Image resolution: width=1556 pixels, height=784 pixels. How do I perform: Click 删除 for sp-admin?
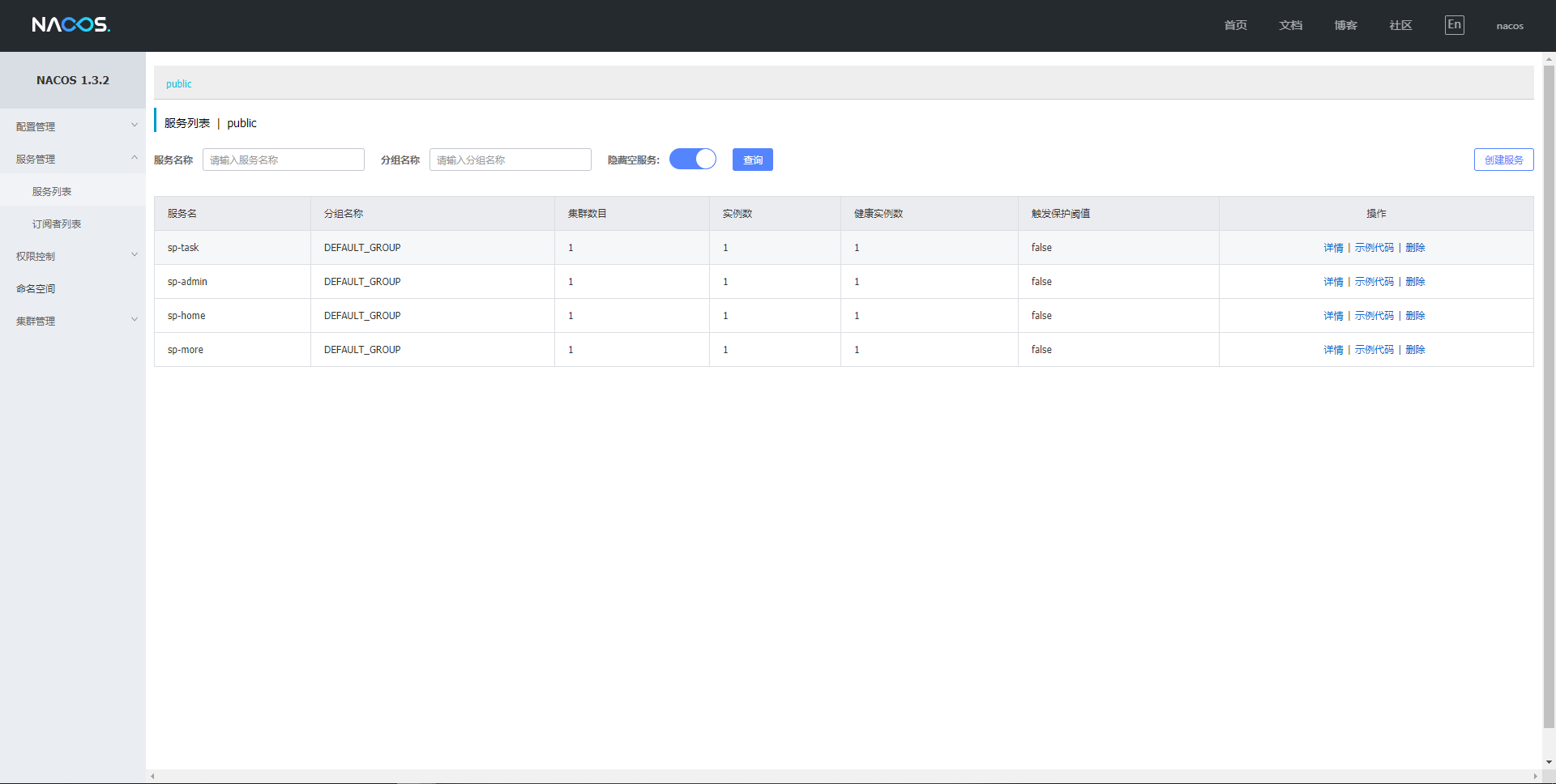tap(1415, 282)
